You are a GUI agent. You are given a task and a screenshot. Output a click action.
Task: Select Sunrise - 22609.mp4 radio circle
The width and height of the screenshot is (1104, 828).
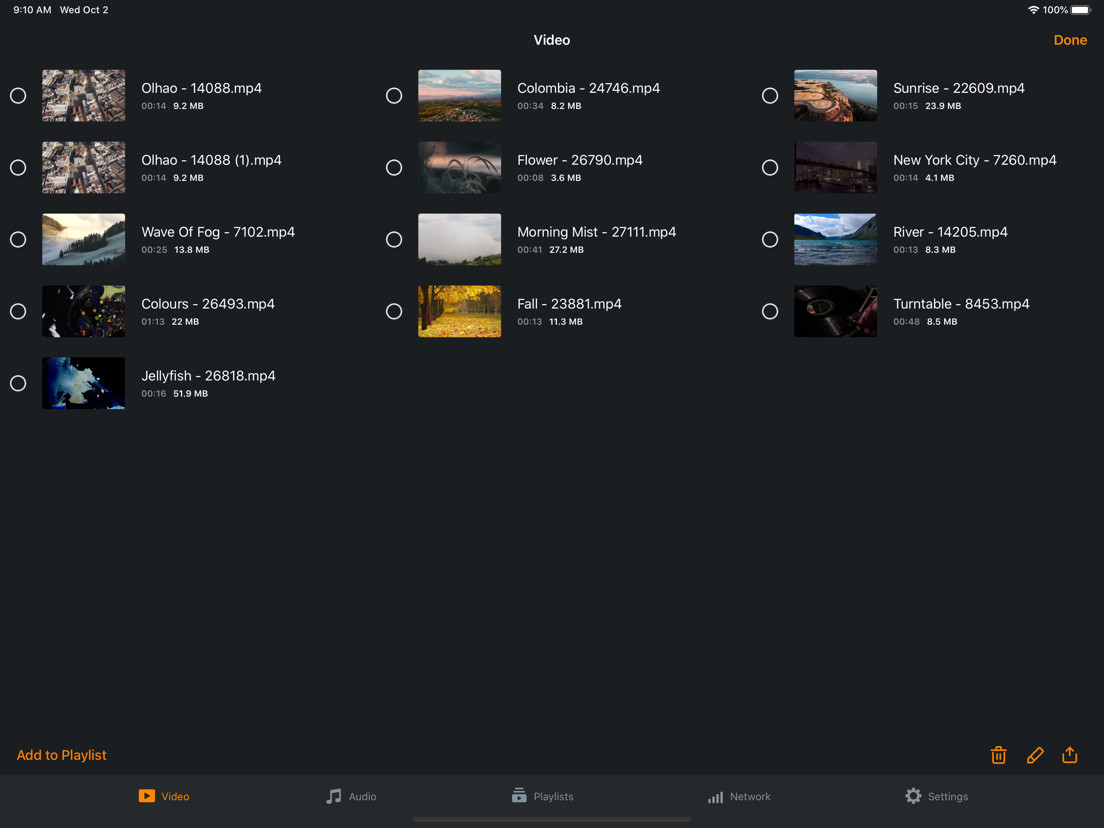point(770,96)
